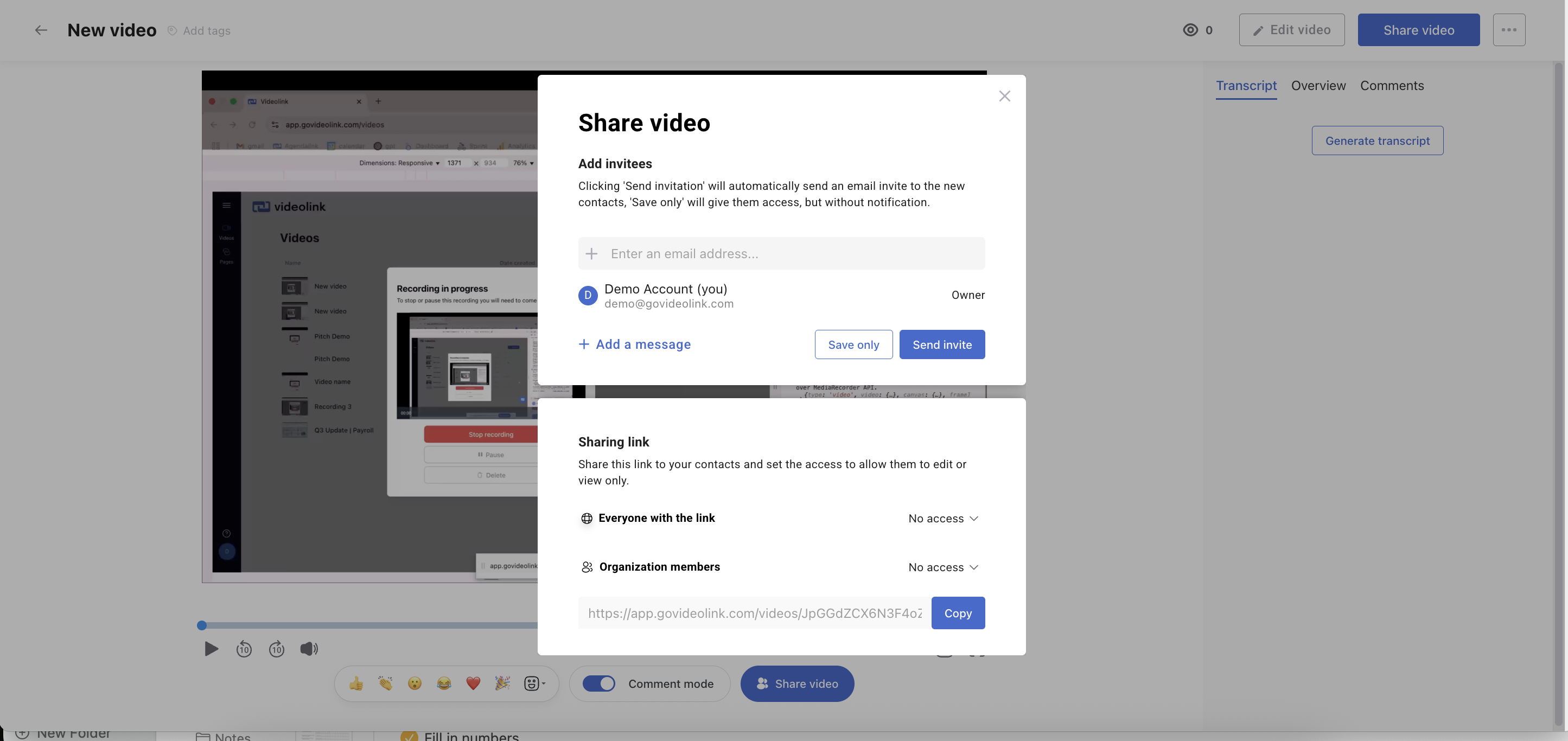Copy the sharing link

(x=958, y=613)
